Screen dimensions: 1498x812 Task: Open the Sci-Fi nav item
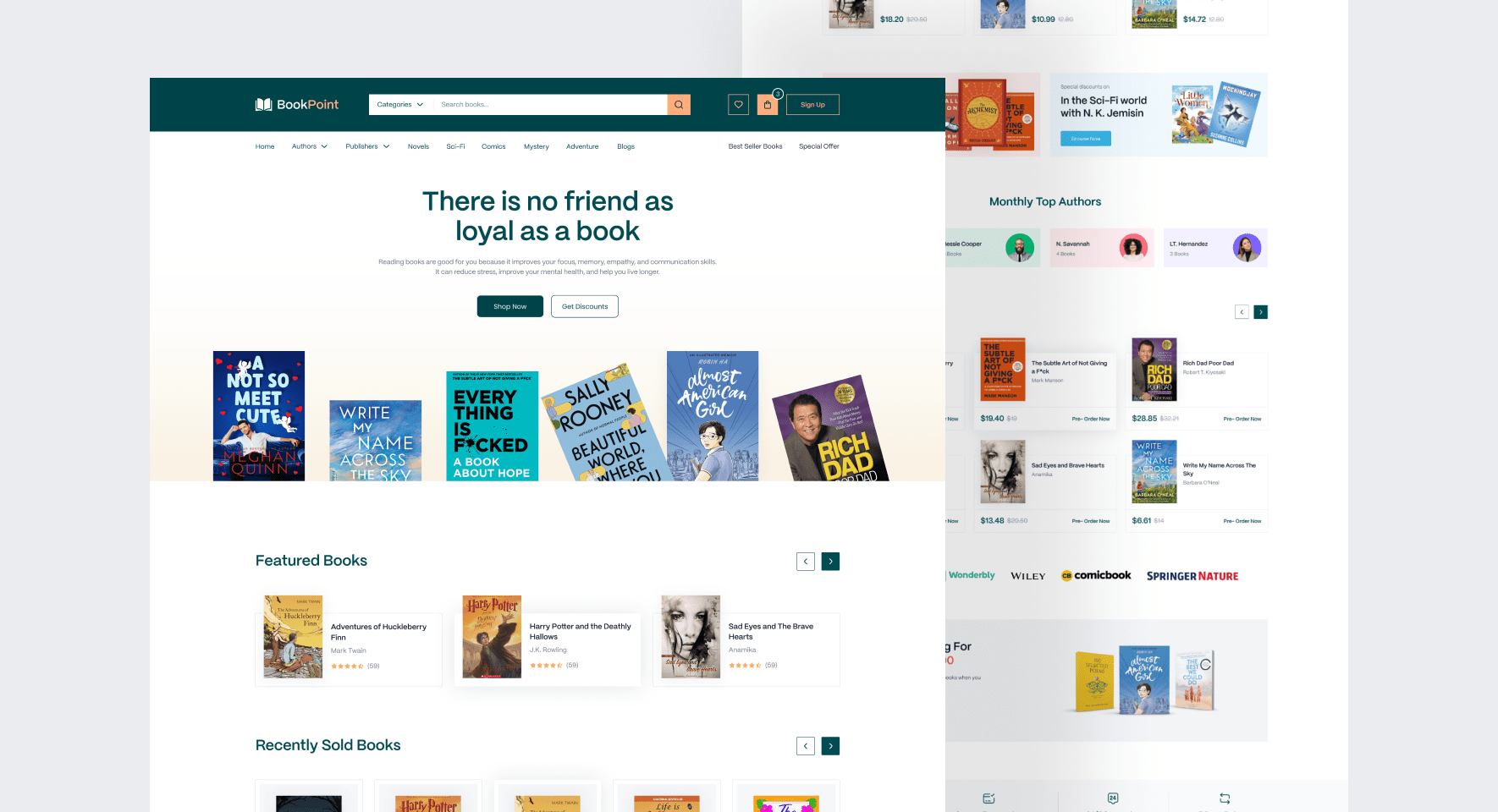[455, 146]
